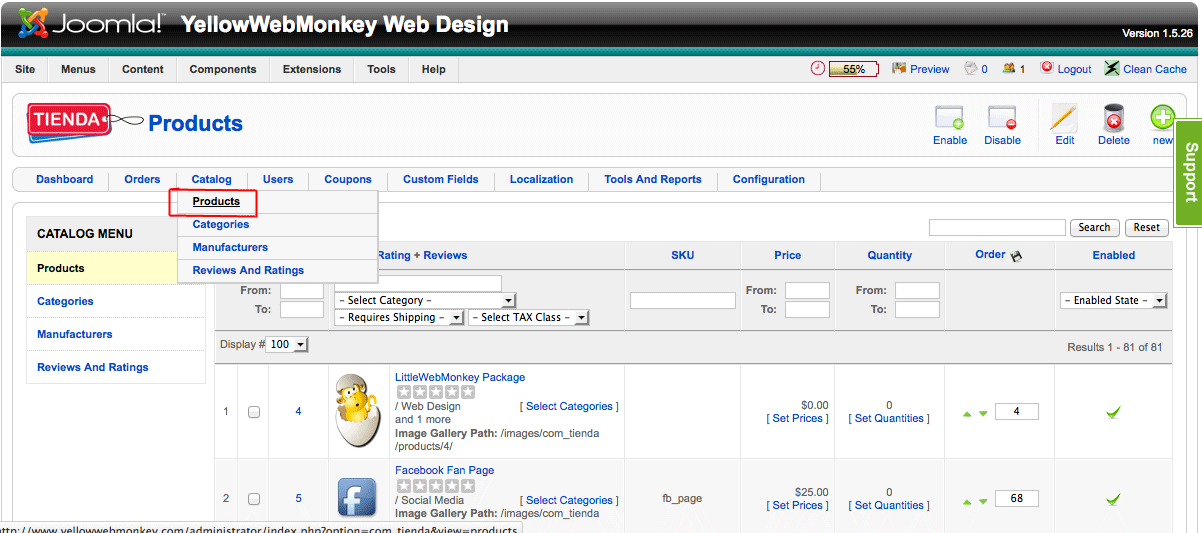Click the SKU filter text field

tap(682, 300)
